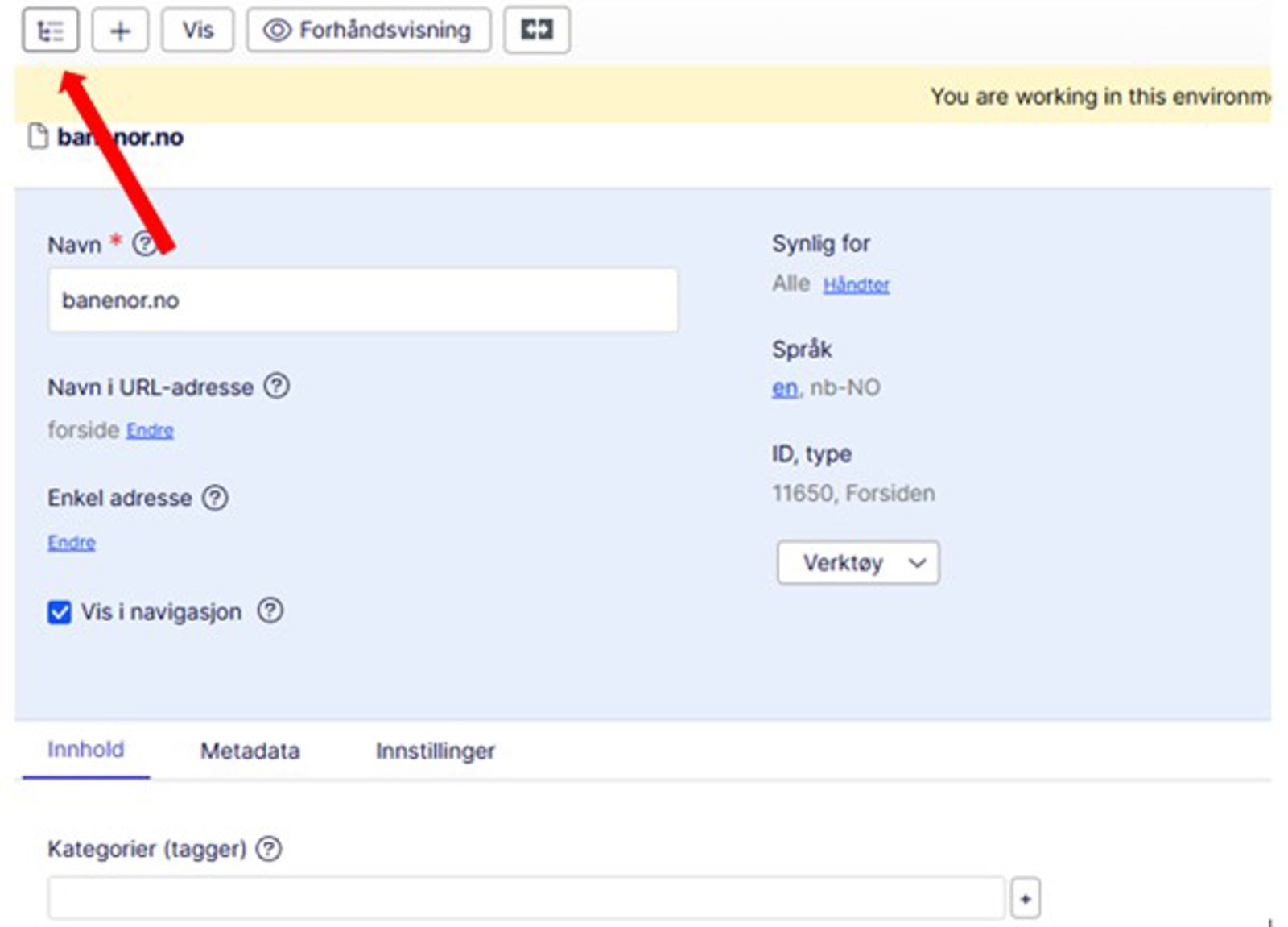Click the plus button beside the categories field
The image size is (1288, 927).
tap(1026, 899)
